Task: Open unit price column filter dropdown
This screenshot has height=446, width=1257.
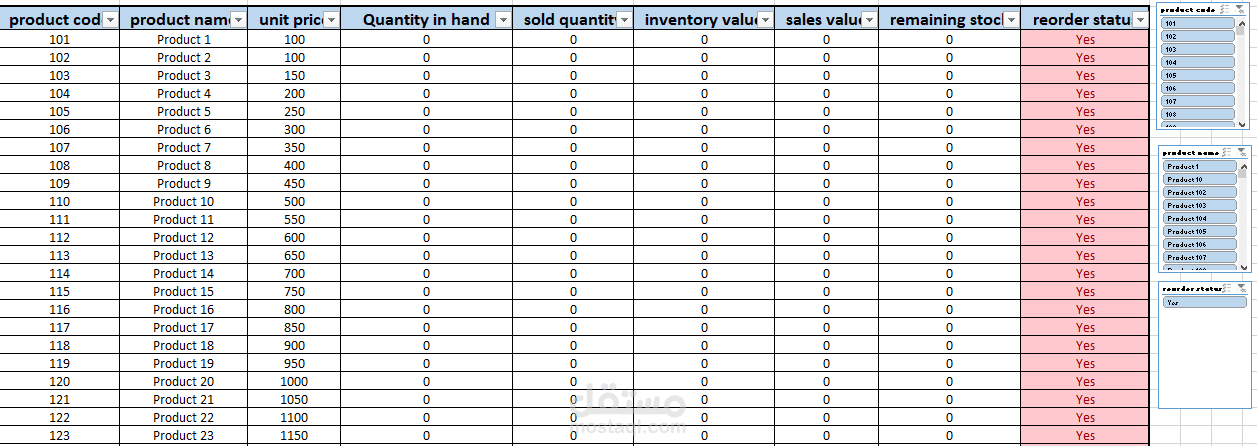Action: tap(331, 20)
